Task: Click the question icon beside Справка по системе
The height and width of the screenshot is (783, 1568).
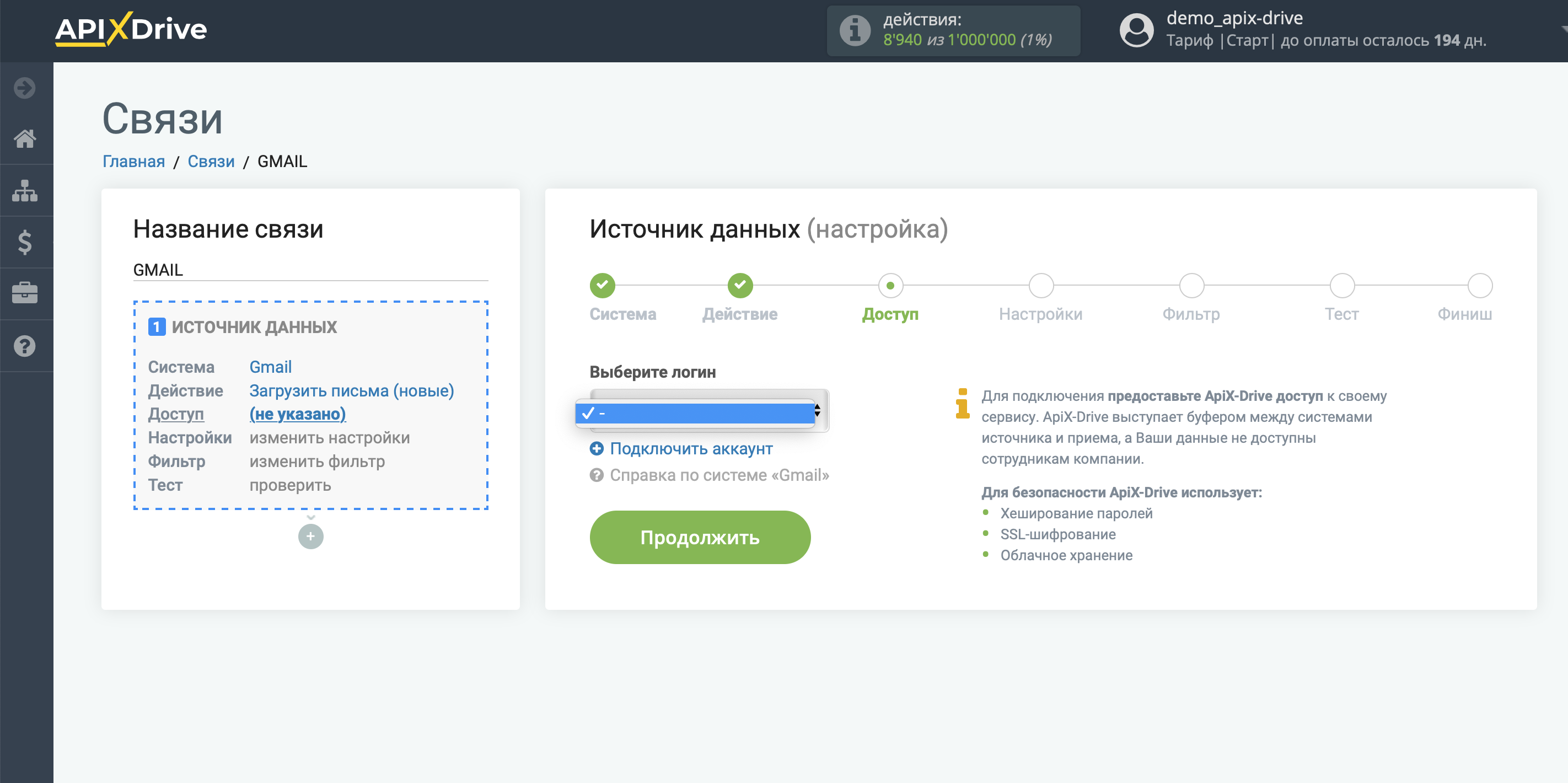Action: click(x=597, y=475)
